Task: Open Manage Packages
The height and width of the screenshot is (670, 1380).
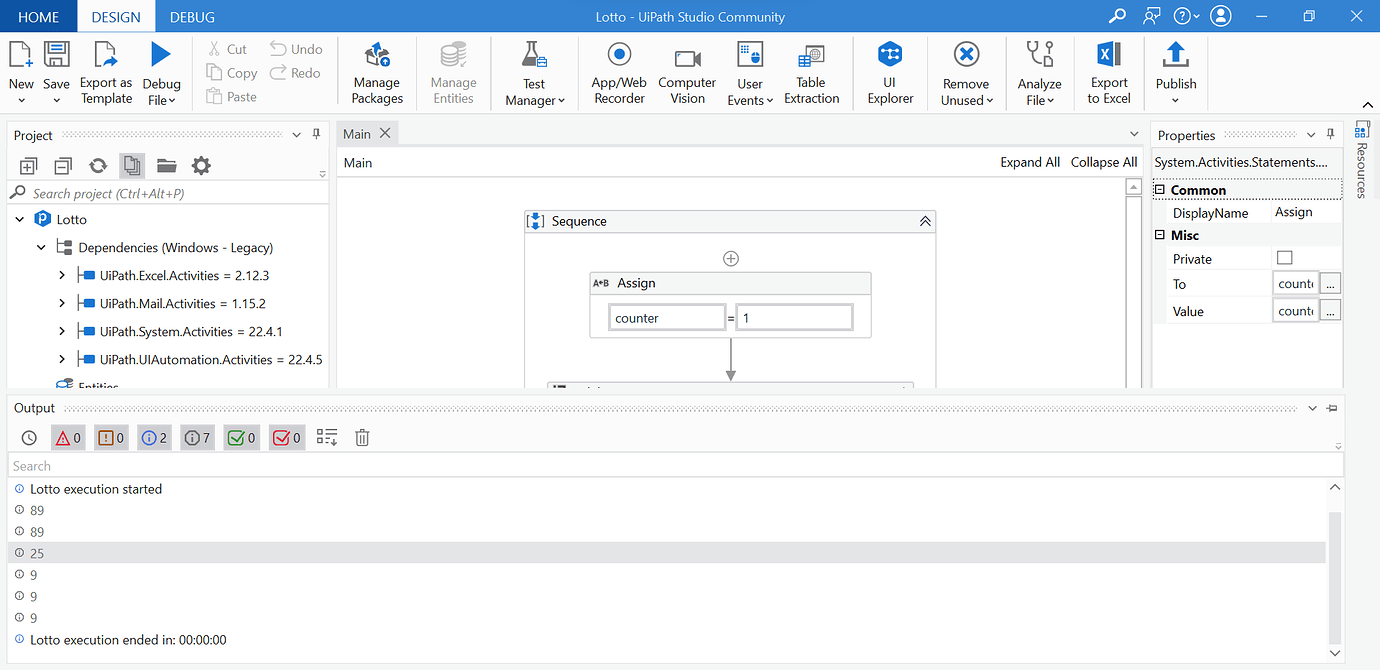Action: pyautogui.click(x=376, y=72)
